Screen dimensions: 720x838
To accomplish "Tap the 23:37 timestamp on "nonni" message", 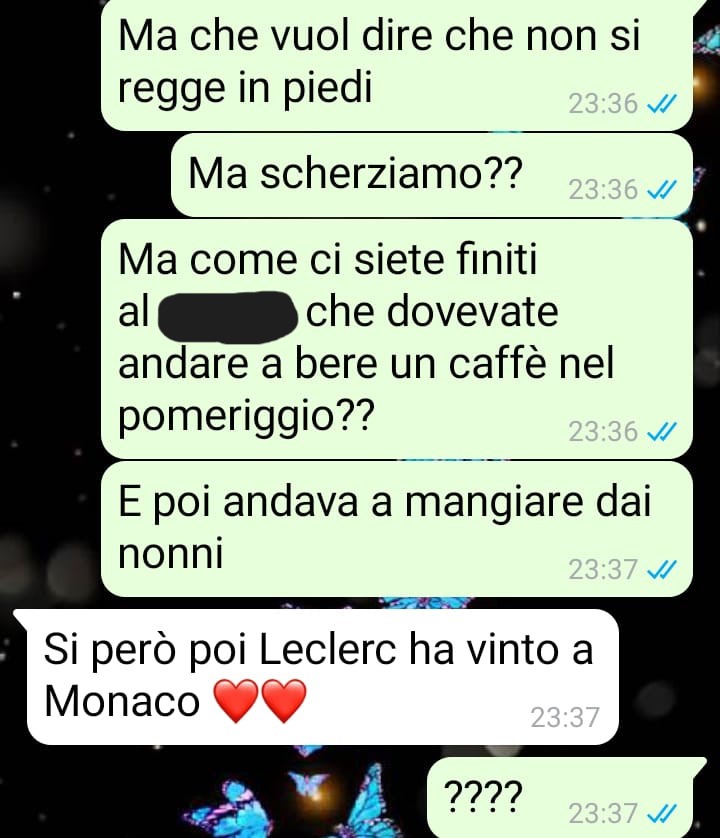I will click(x=603, y=570).
